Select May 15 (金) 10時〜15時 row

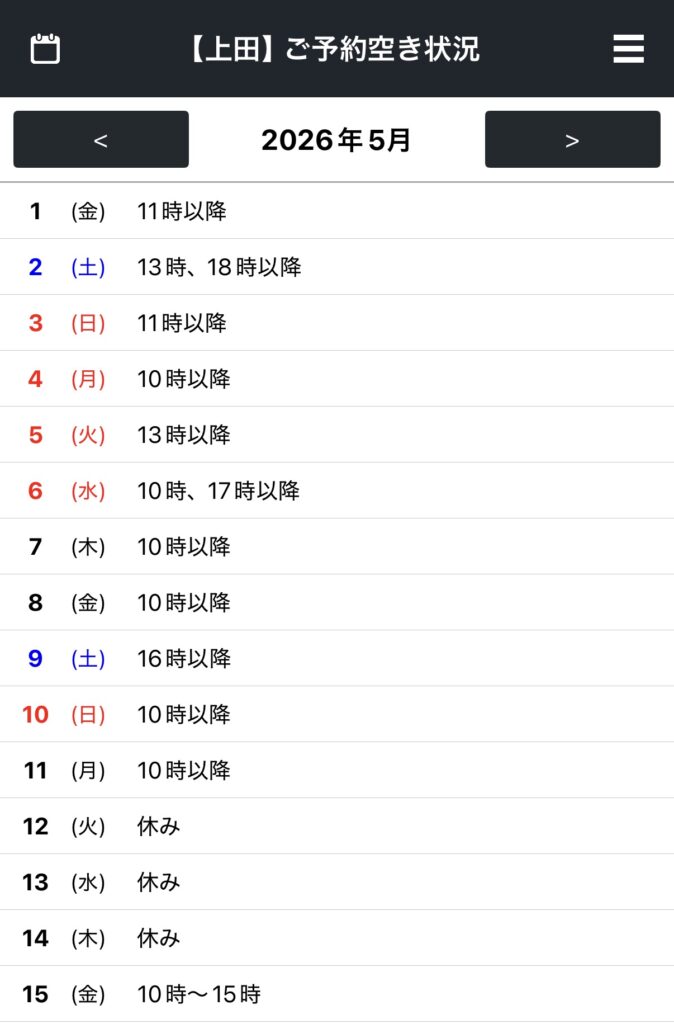pyautogui.click(x=337, y=995)
